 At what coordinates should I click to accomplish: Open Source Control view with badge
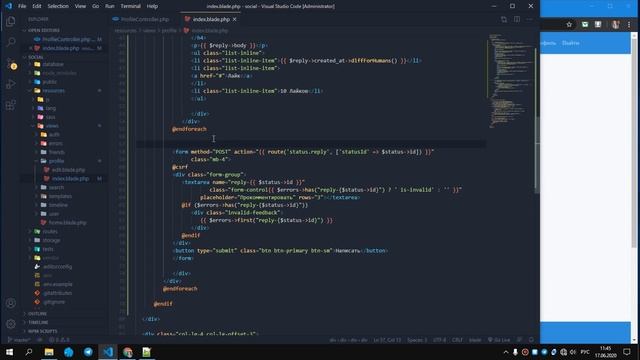11,63
